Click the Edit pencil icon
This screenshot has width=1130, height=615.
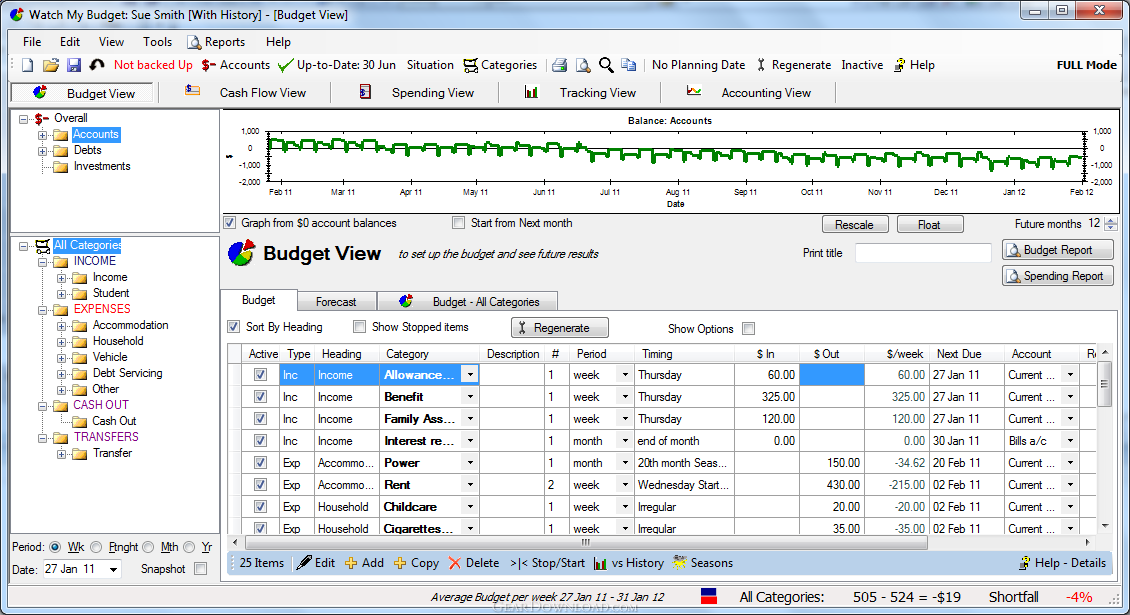tap(304, 562)
